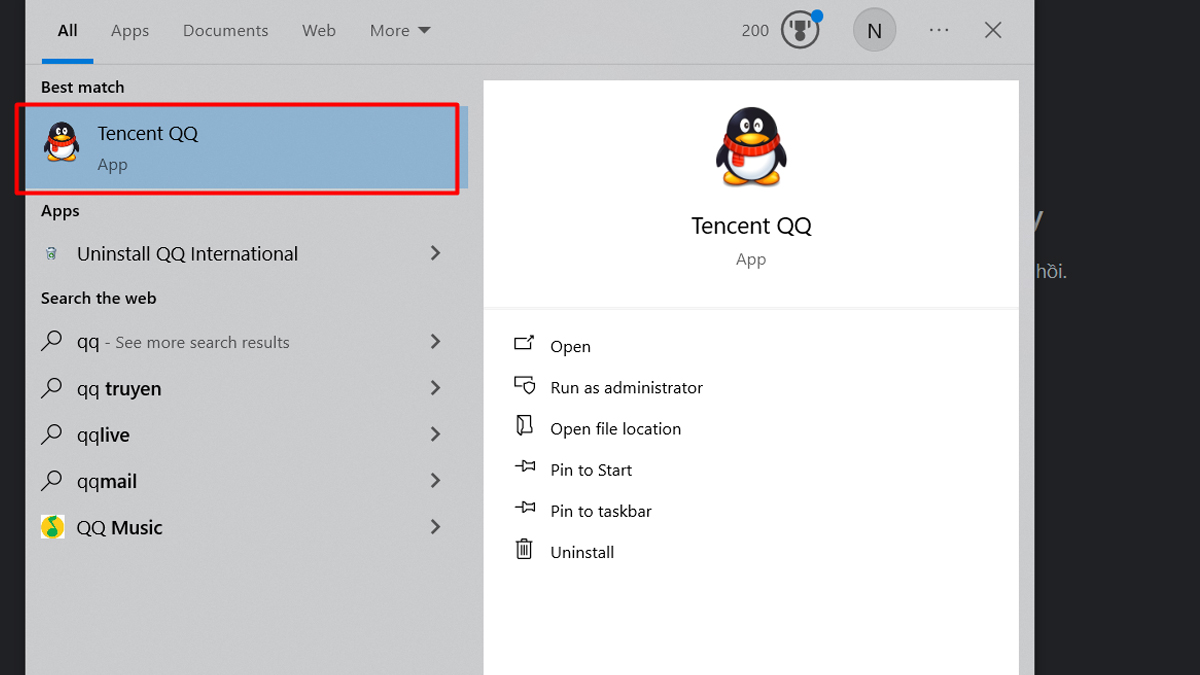Select the qq truyen web suggestion
The height and width of the screenshot is (675, 1200).
coord(245,388)
